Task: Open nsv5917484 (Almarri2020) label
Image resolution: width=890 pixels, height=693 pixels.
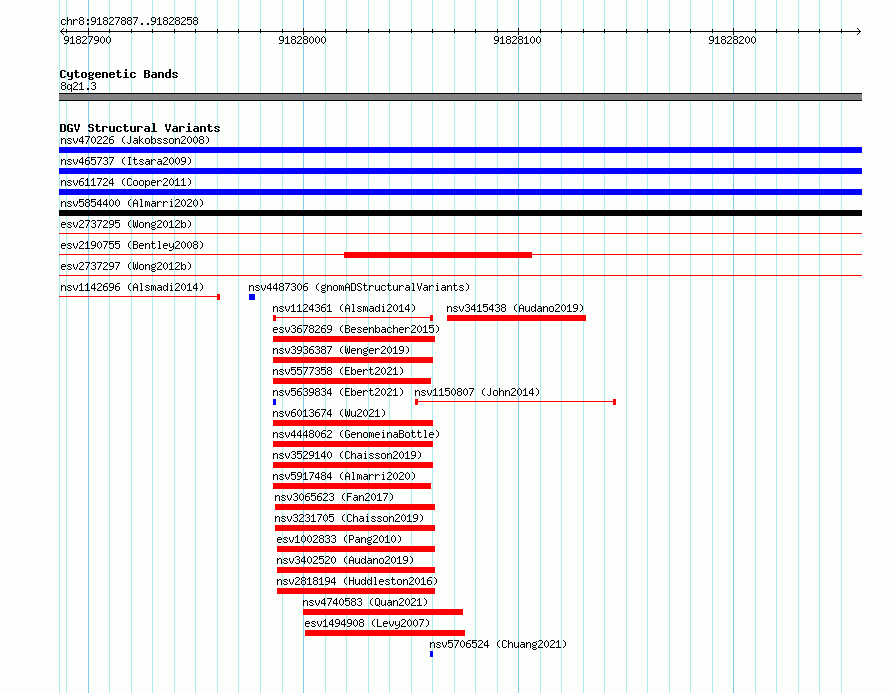Action: [344, 476]
